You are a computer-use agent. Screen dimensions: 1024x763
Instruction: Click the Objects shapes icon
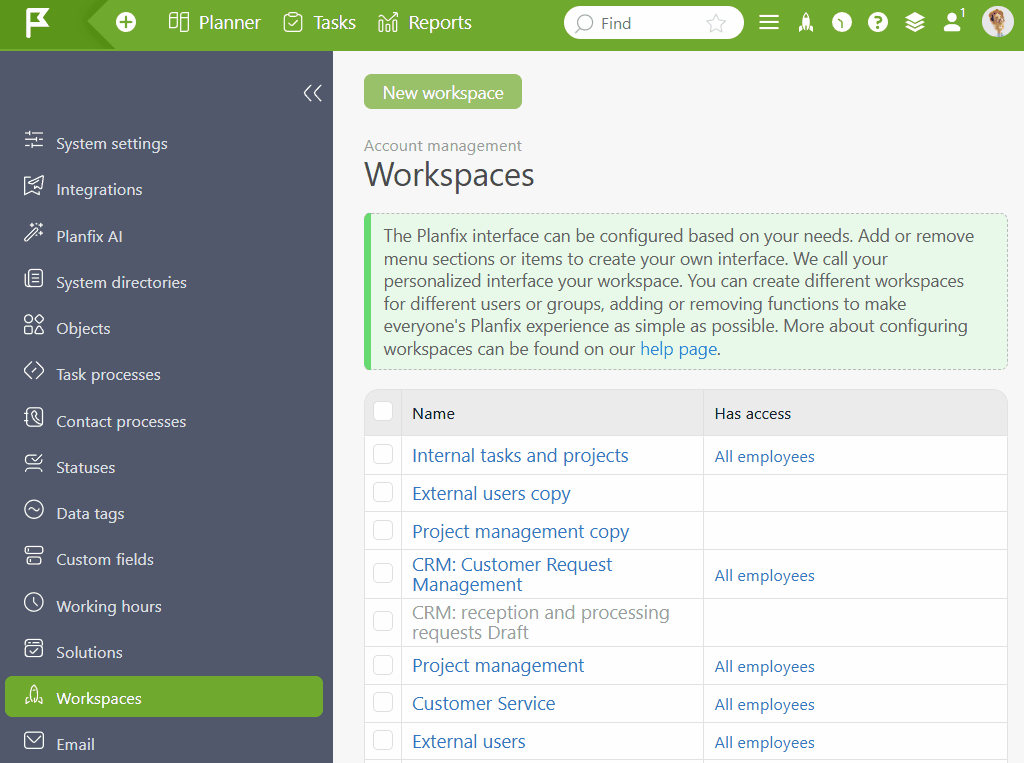pyautogui.click(x=34, y=325)
